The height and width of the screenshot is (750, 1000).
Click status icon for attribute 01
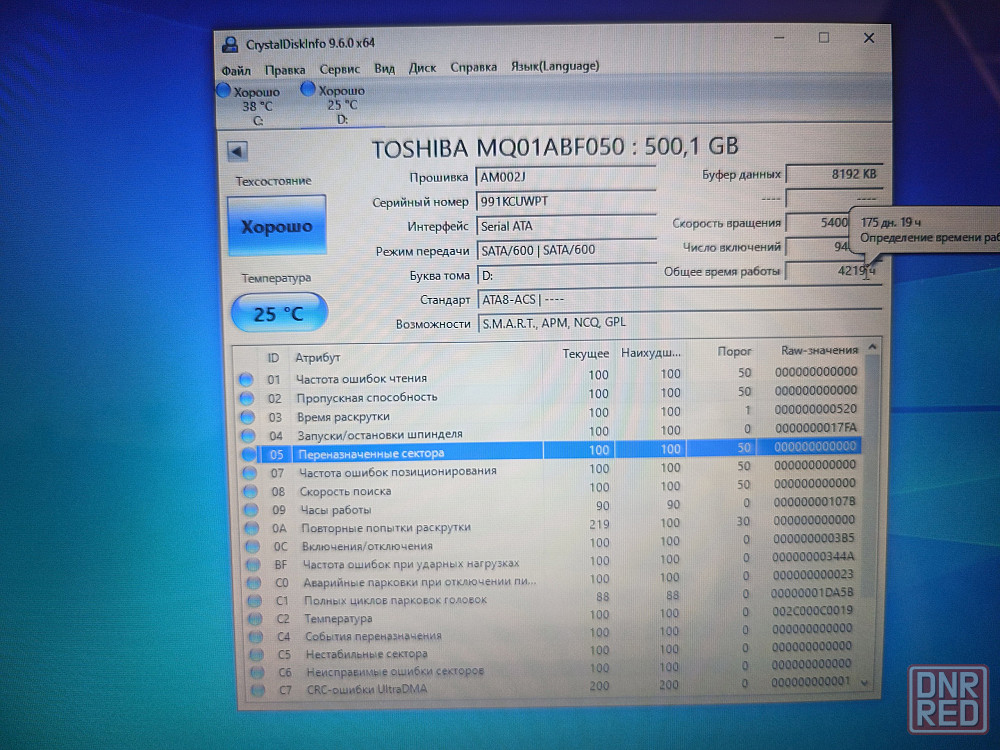point(246,379)
